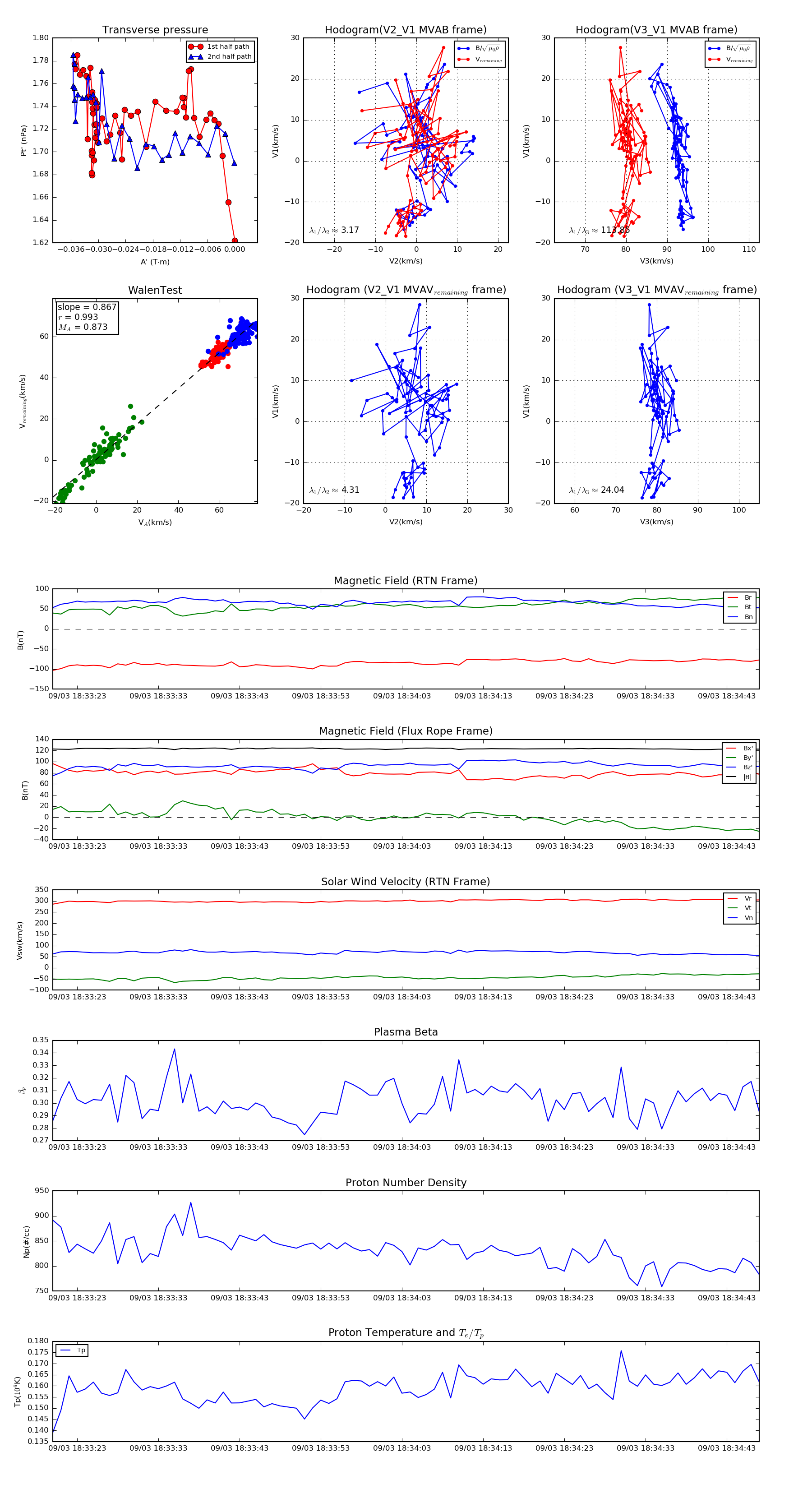This screenshot has height=1489, width=812.
Task: Click the B/√(μ0ρ) legend entry in V2_V1 MVAB hodogram
Action: coord(479,49)
